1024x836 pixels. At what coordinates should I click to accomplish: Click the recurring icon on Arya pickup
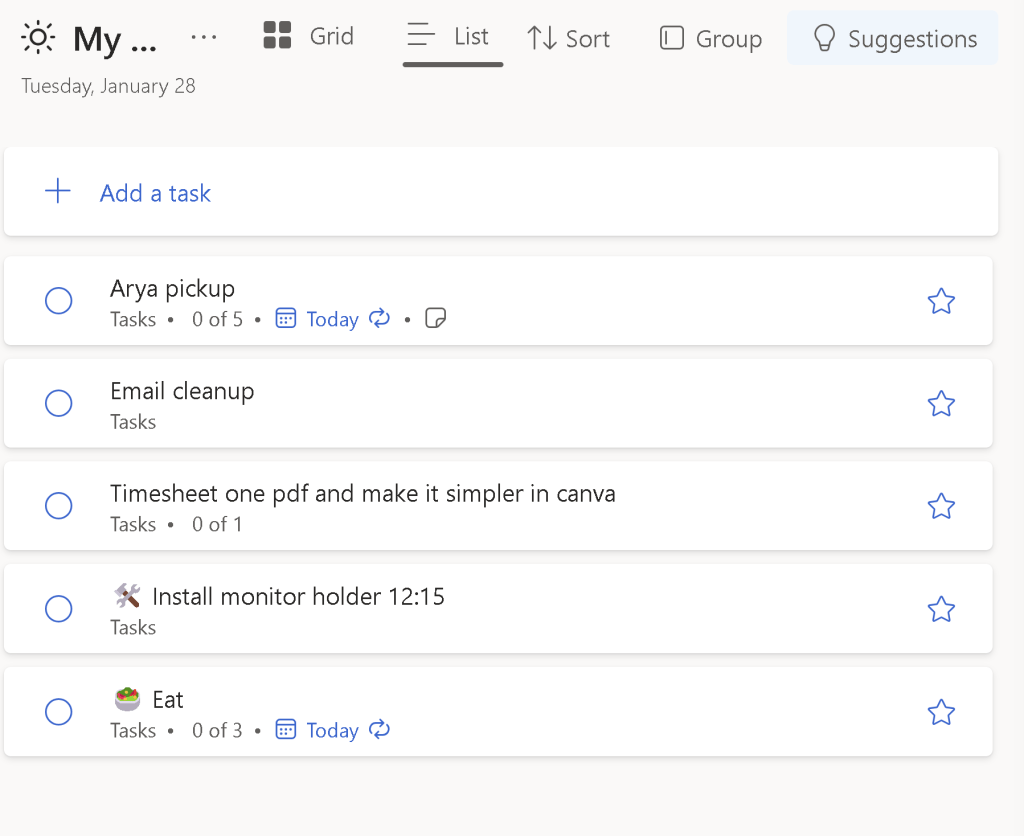(x=379, y=318)
